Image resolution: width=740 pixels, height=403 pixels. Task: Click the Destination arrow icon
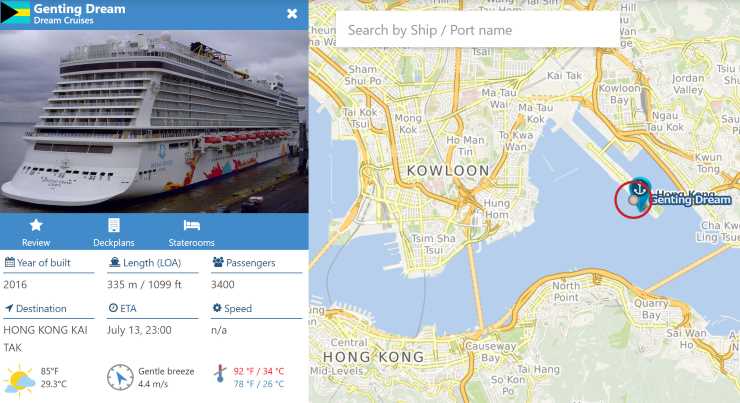tap(9, 308)
